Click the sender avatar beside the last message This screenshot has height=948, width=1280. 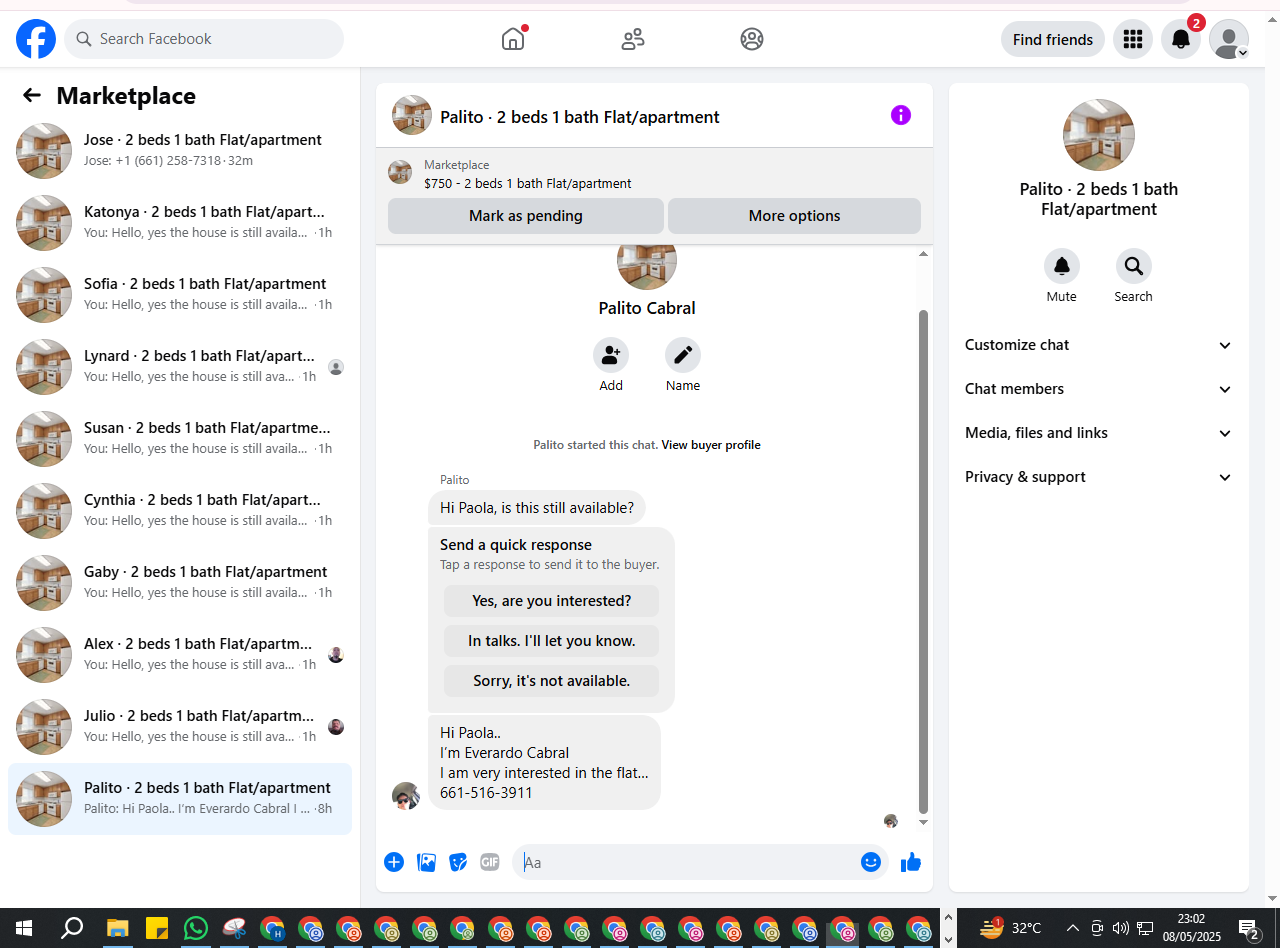pyautogui.click(x=406, y=796)
